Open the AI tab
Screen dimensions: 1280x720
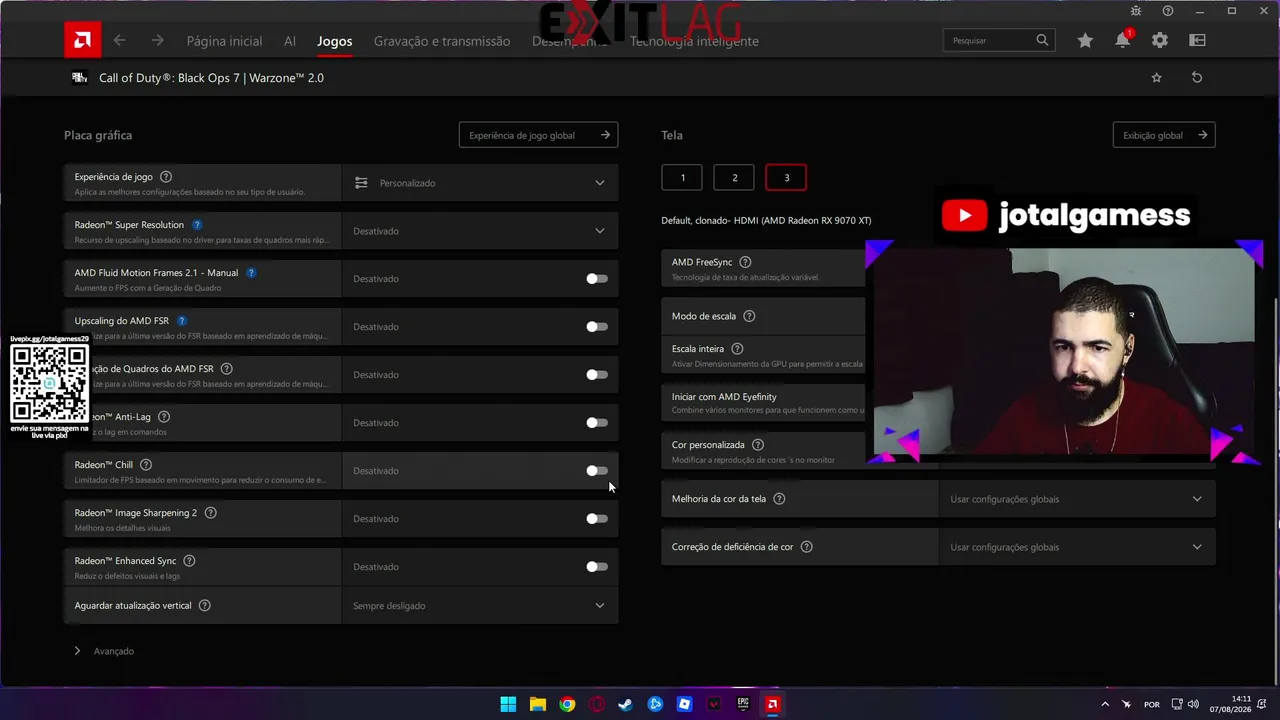pyautogui.click(x=290, y=41)
